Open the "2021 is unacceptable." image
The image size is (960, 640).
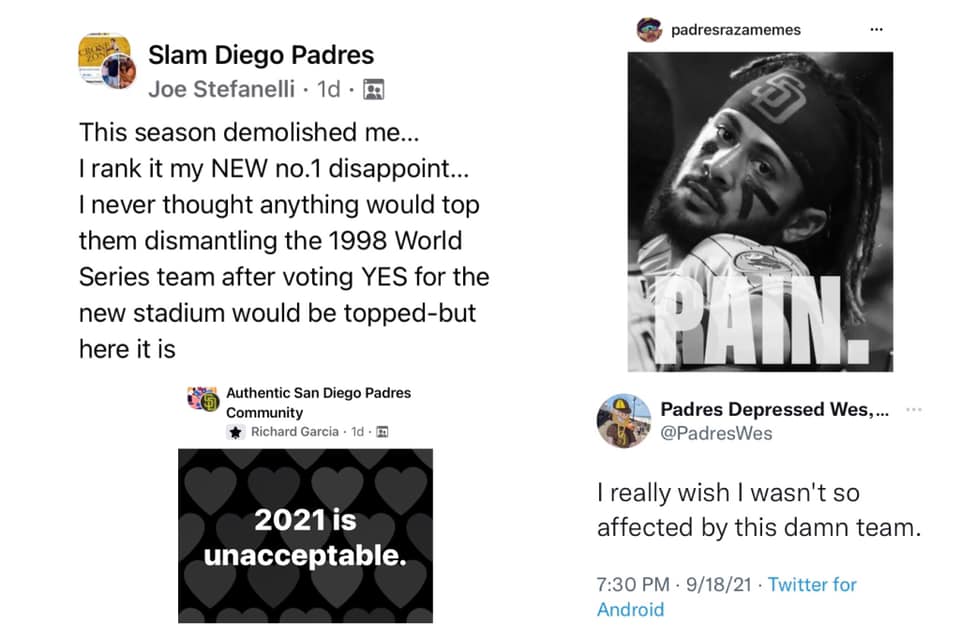click(305, 535)
